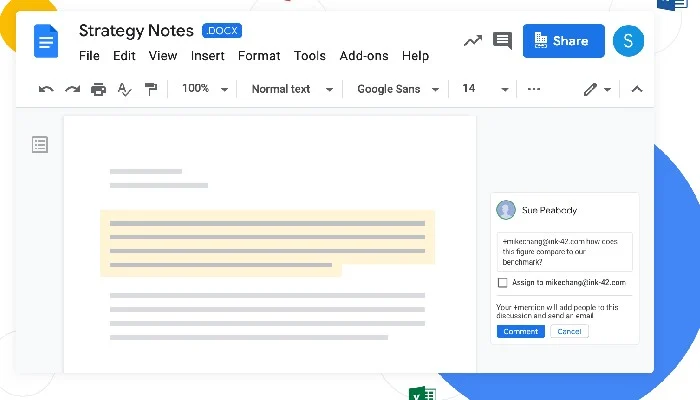Show the document outline icon

[x=40, y=145]
